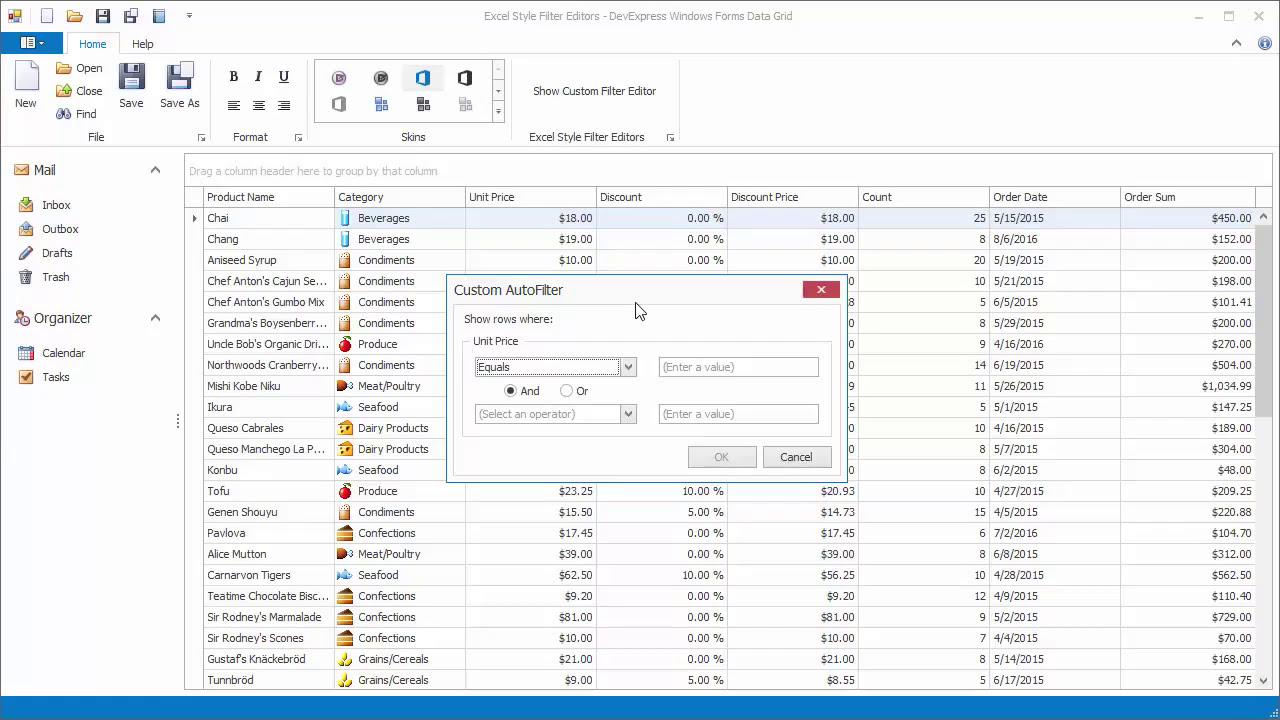Open the File group dialog launcher
The height and width of the screenshot is (720, 1280).
201,138
